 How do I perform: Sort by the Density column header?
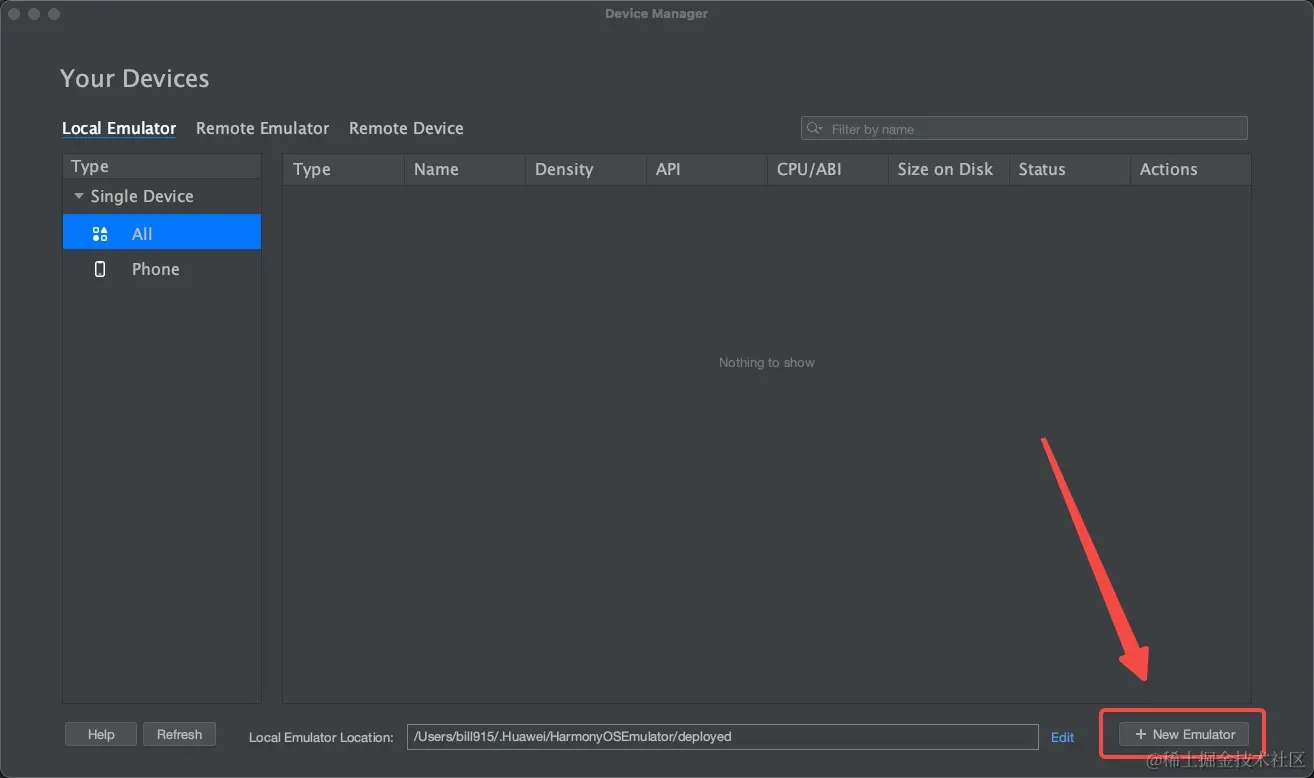coord(585,169)
